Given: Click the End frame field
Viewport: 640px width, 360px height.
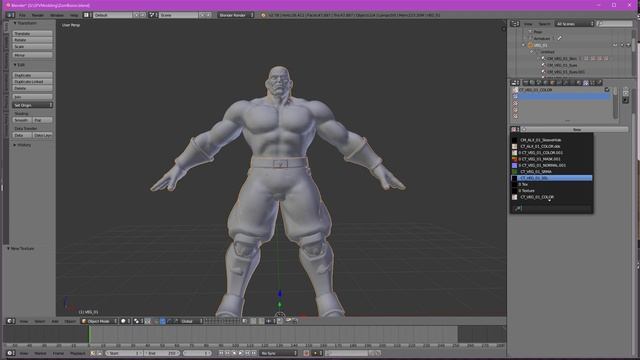Looking at the screenshot, I should click(x=162, y=353).
